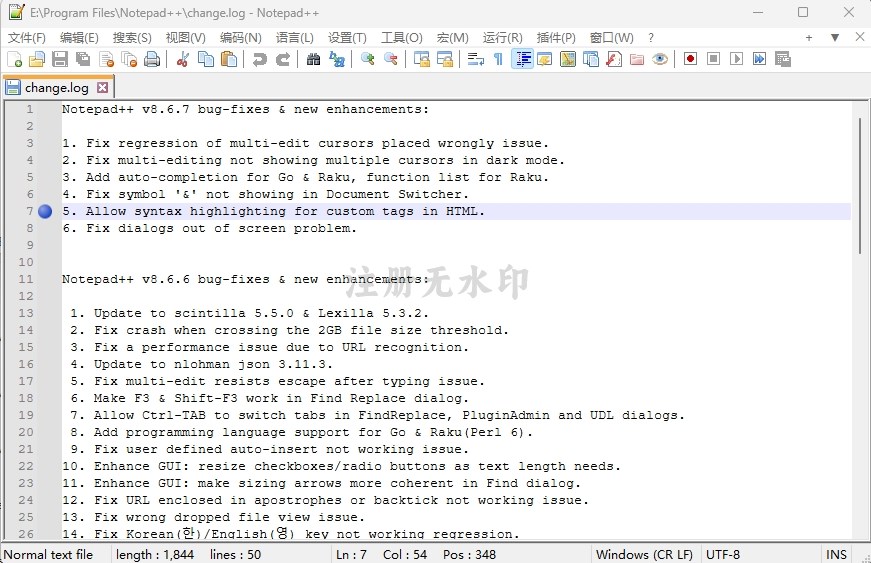Viewport: 871px width, 563px height.
Task: Open the 运行(R) menu
Action: click(503, 37)
